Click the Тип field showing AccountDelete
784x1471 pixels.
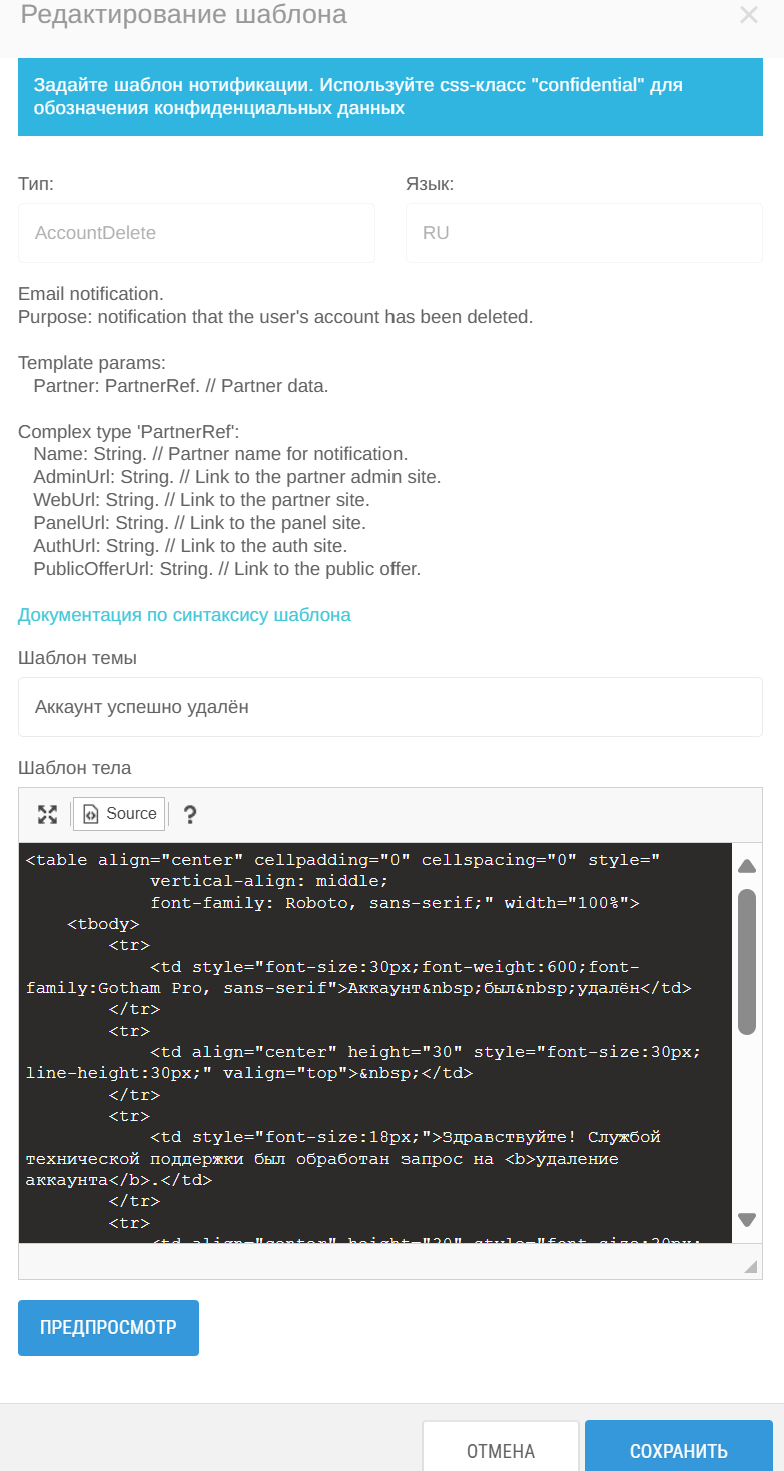(x=196, y=233)
